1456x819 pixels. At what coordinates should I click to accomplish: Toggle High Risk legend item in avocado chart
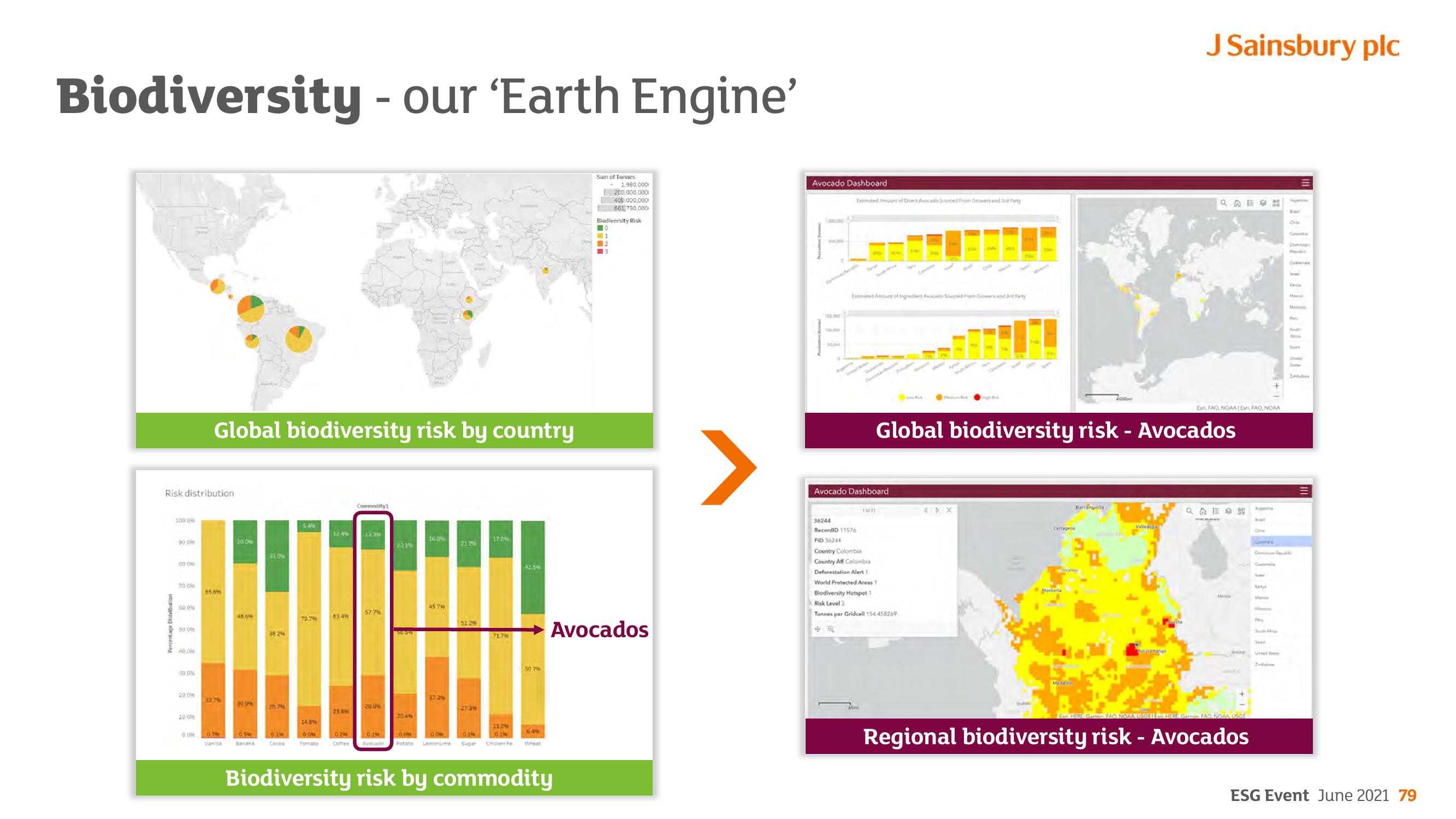pos(987,397)
